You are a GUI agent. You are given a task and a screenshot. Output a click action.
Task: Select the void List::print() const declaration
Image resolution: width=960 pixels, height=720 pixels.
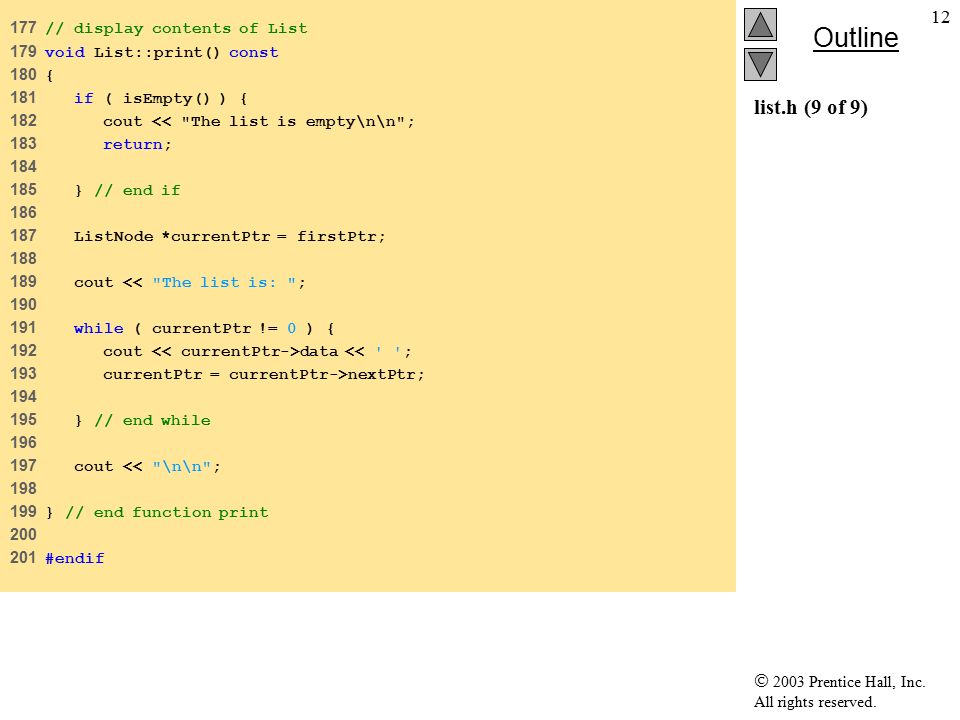(x=162, y=53)
